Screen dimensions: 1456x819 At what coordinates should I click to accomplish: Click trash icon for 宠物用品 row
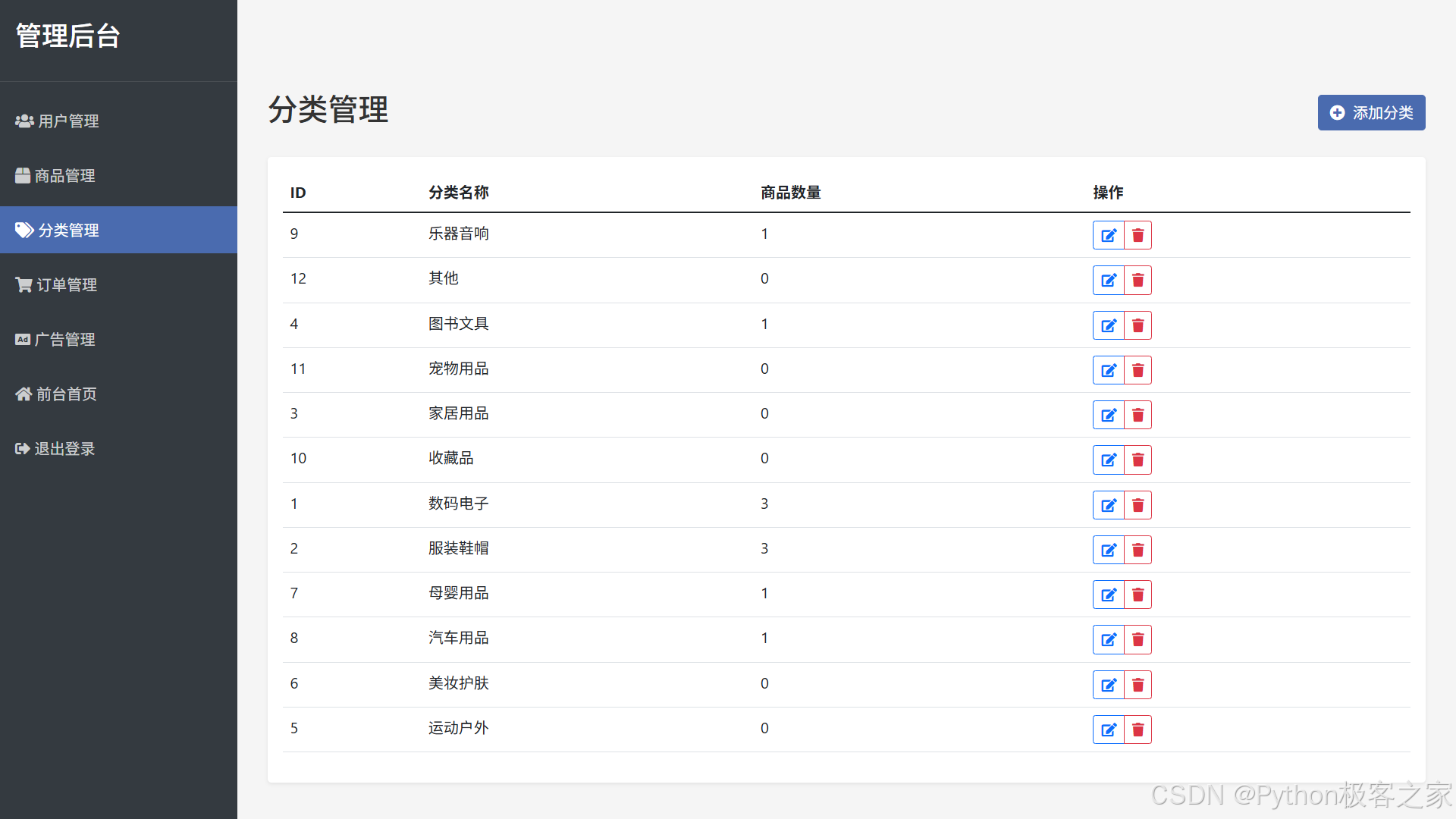point(1137,370)
